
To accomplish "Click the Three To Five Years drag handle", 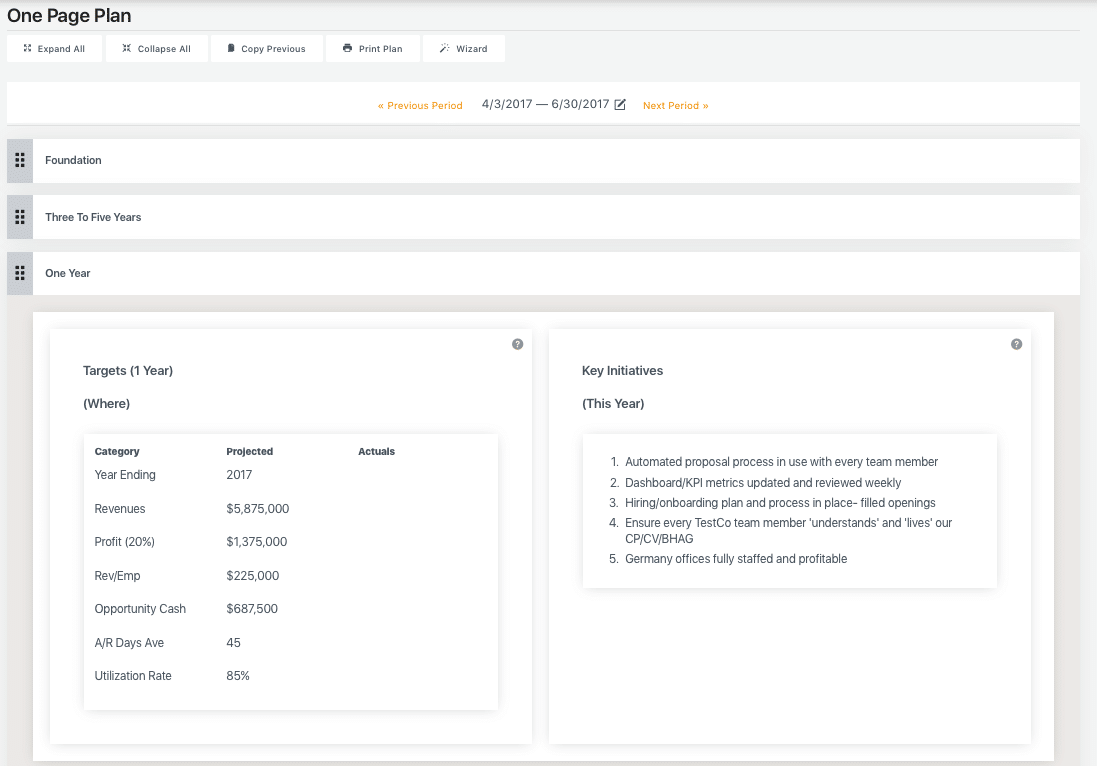I will (x=20, y=217).
